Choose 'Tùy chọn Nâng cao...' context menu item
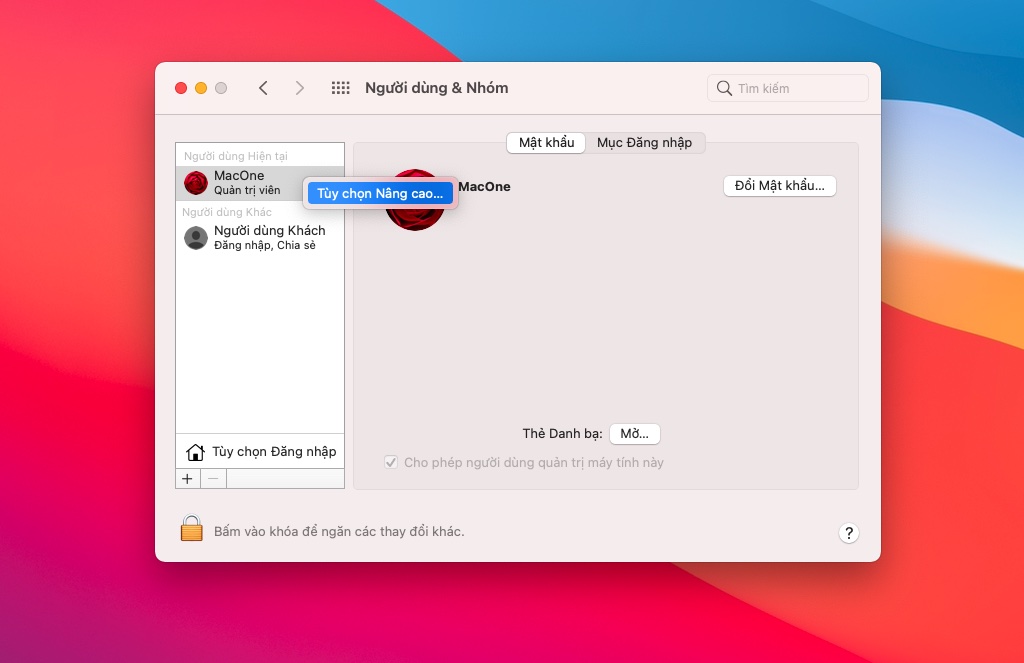This screenshot has width=1024, height=663. [x=380, y=193]
